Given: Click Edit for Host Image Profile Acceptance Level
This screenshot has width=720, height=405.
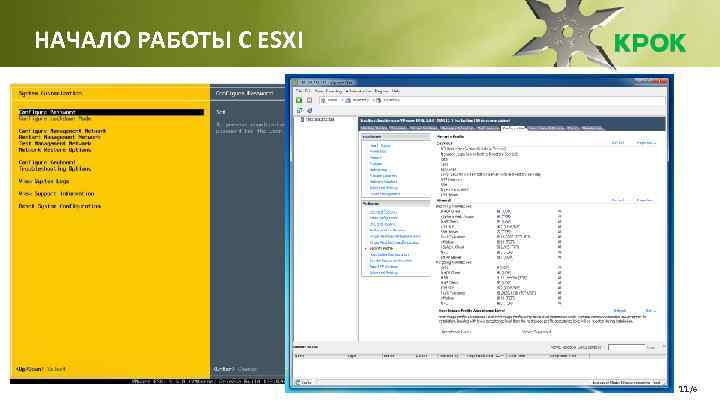Looking at the screenshot, I should tap(649, 311).
